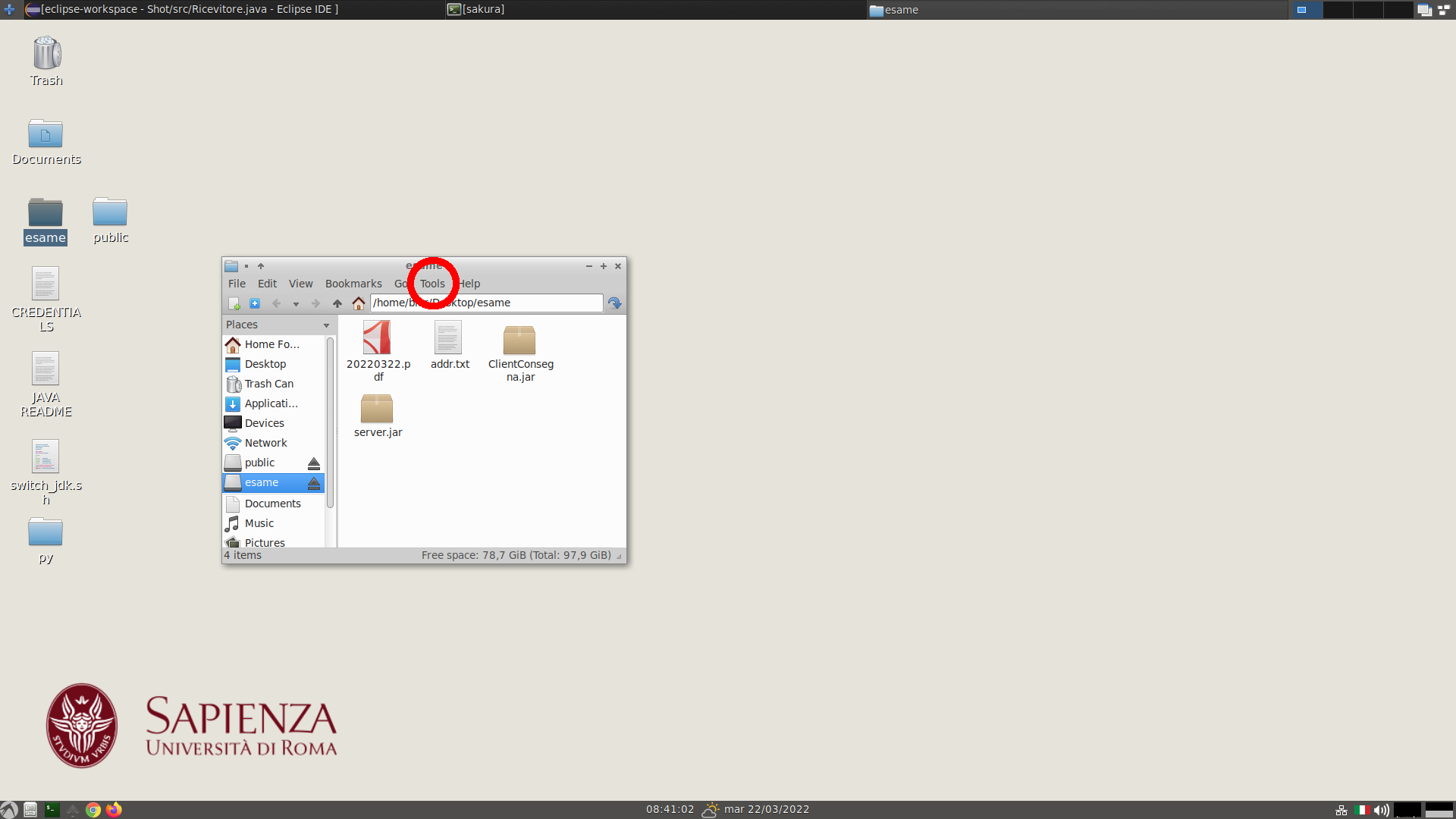
Task: Open the navigation history dropdown arrow
Action: (x=296, y=304)
